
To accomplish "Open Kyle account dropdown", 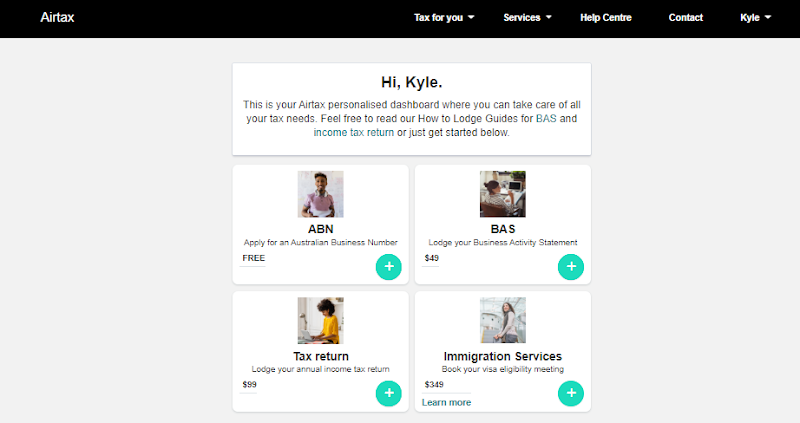I will coord(756,17).
